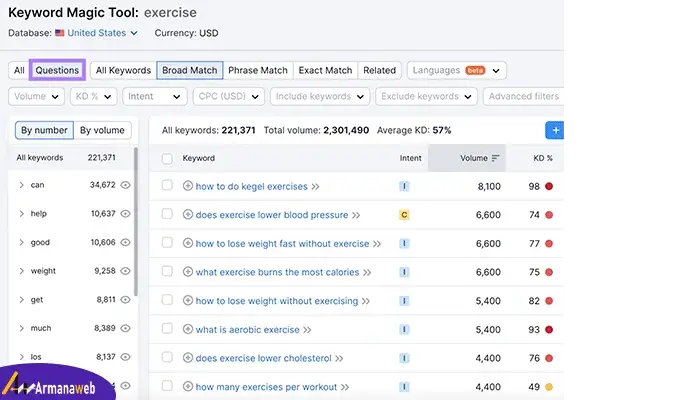700x400 pixels.
Task: Select the Phrase Match tab
Action: 258,71
